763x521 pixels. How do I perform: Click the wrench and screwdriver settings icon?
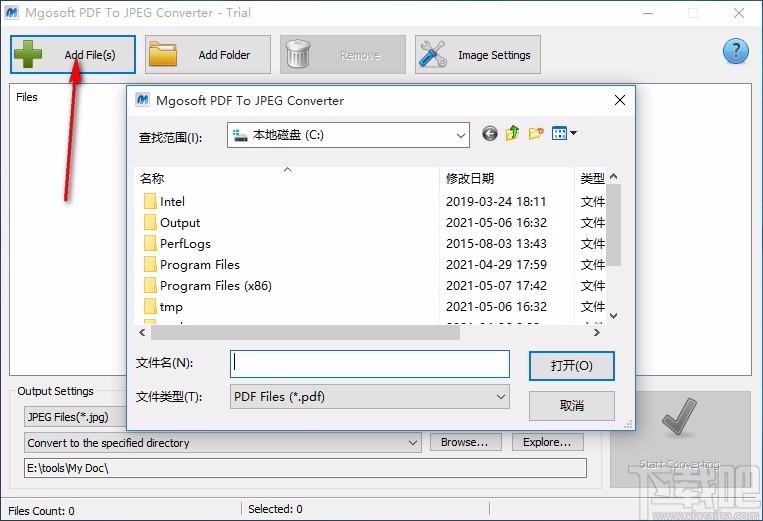click(x=432, y=54)
